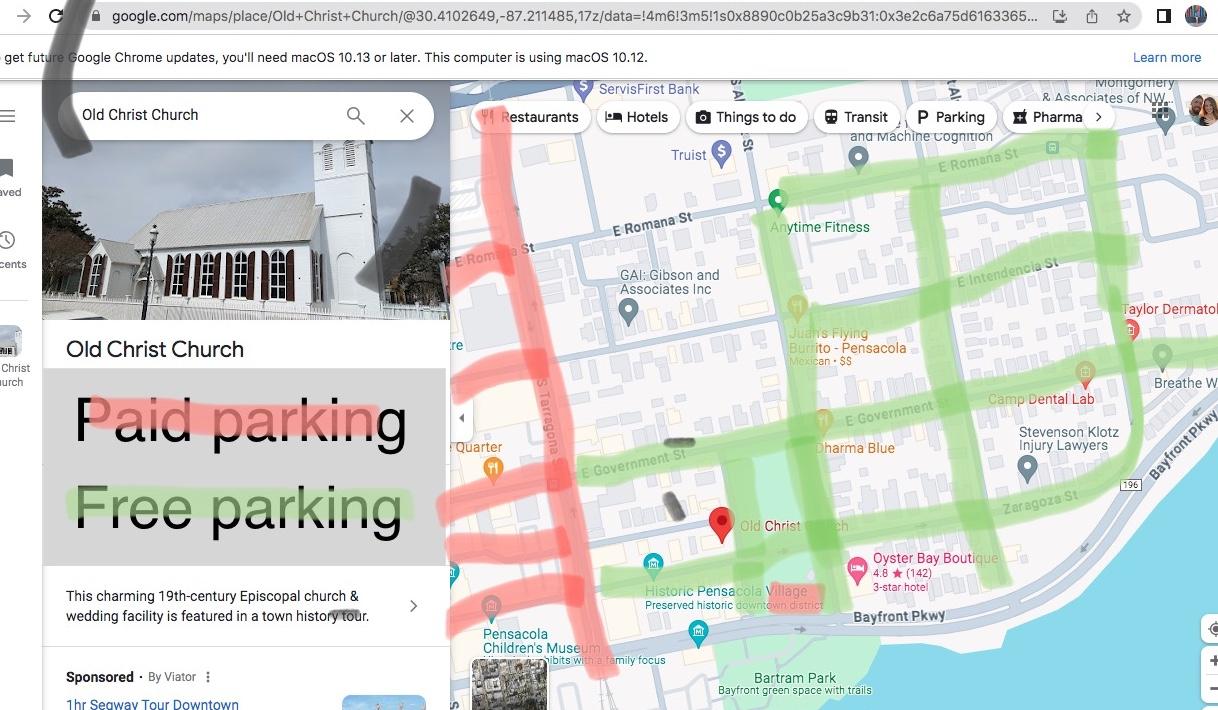This screenshot has height=710, width=1218.
Task: Search with the magnifying glass icon
Action: [356, 116]
